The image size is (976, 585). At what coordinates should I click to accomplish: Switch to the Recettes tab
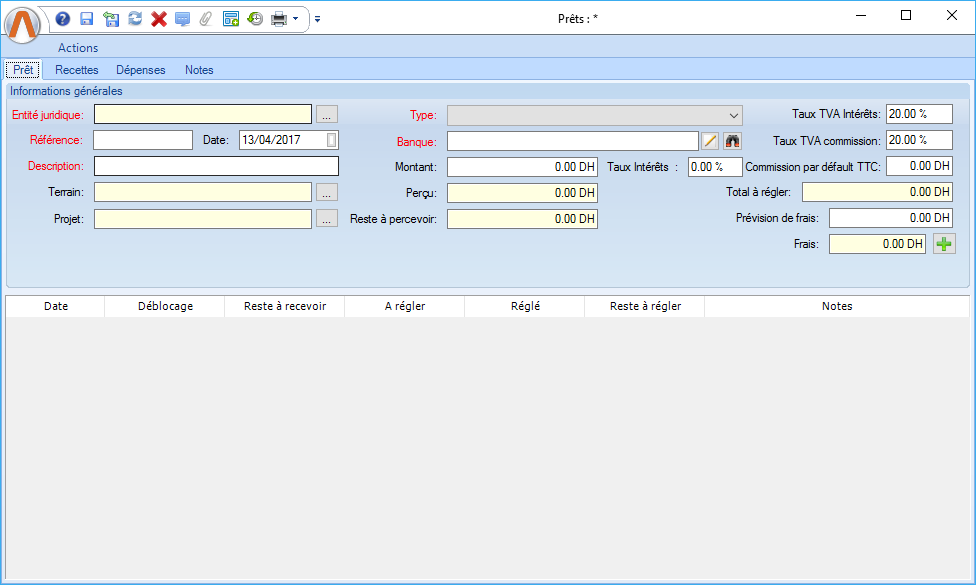click(77, 70)
